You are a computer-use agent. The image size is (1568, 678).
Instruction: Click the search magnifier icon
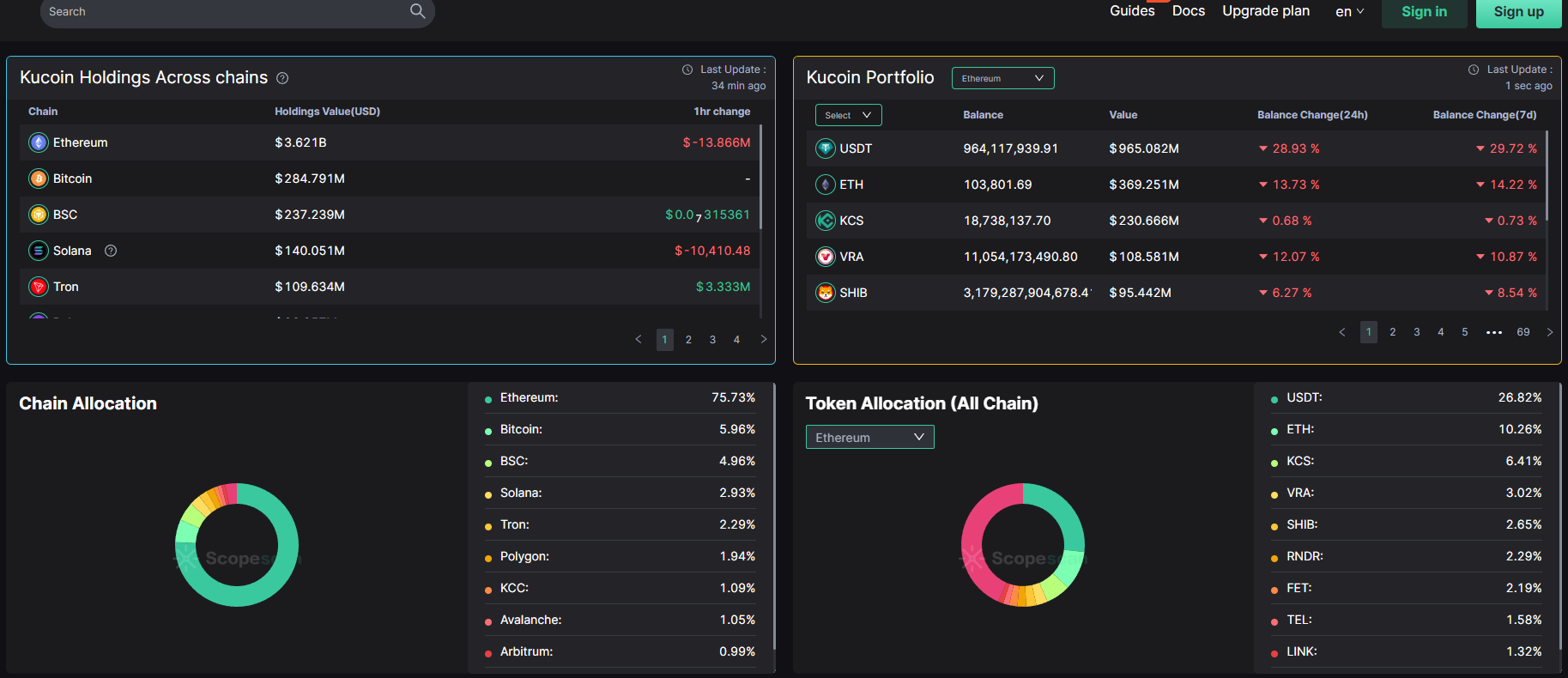(x=417, y=11)
